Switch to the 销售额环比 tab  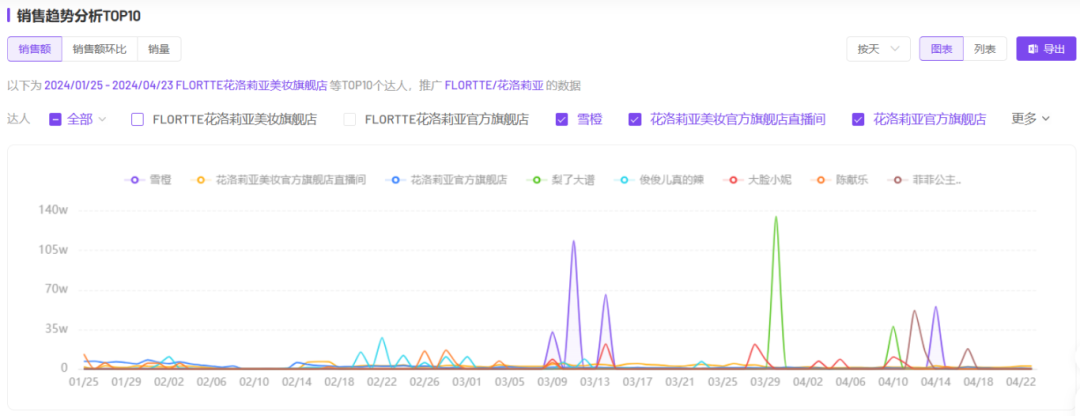(100, 49)
